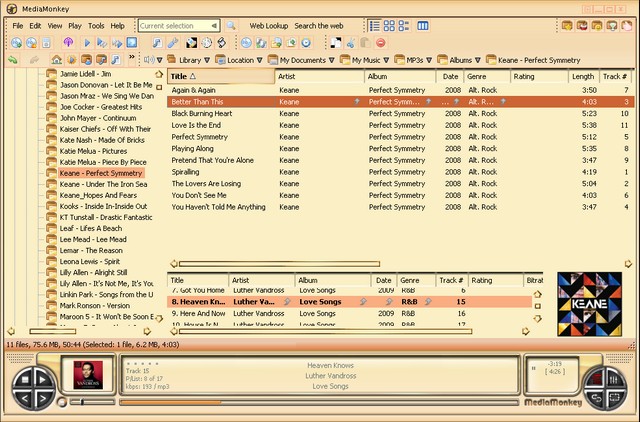Image resolution: width=640 pixels, height=422 pixels.
Task: Click the player Previous track button
Action: (x=24, y=398)
